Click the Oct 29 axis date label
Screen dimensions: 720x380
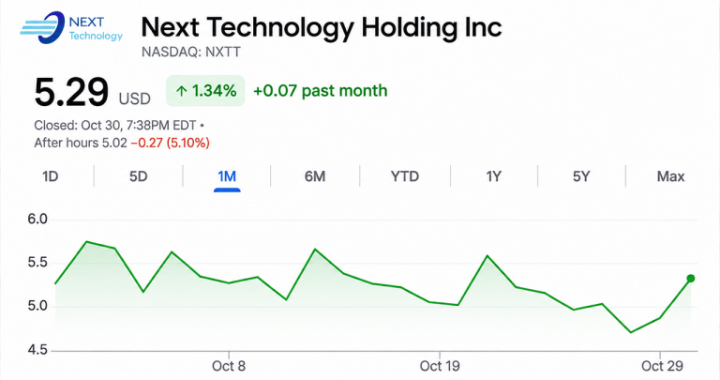coord(662,366)
